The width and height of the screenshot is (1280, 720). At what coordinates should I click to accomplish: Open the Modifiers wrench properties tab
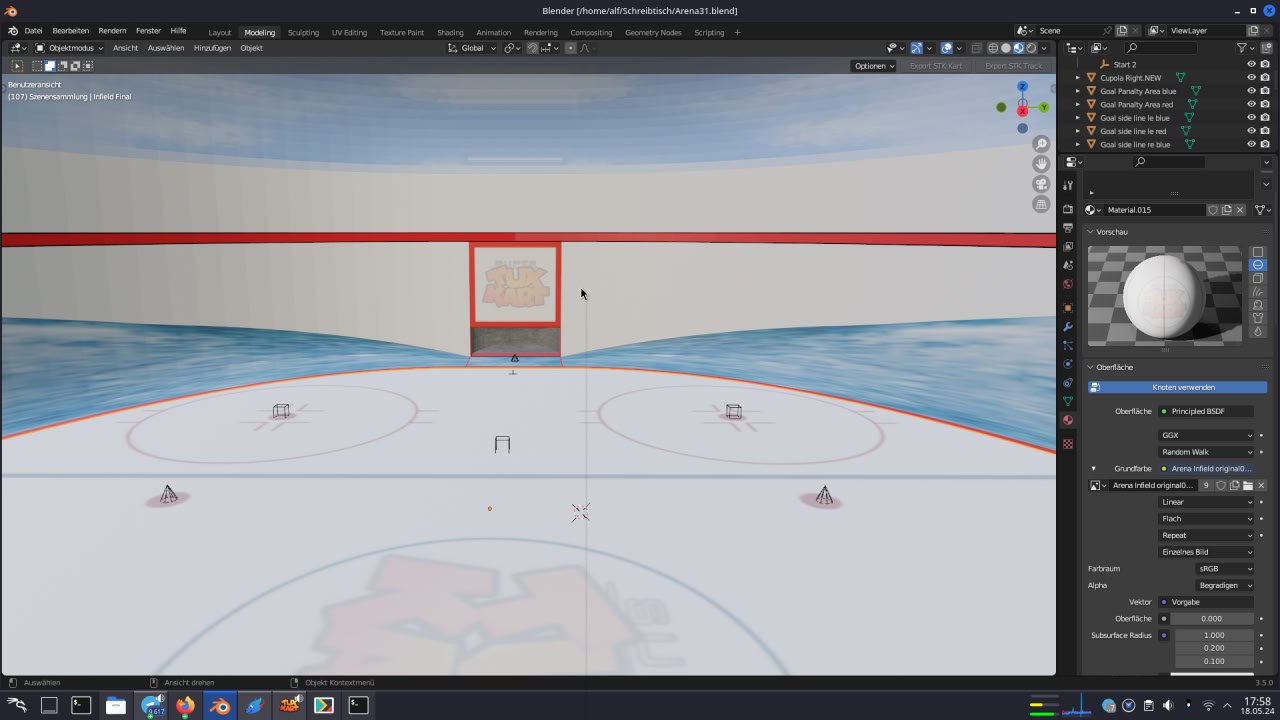pyautogui.click(x=1068, y=327)
